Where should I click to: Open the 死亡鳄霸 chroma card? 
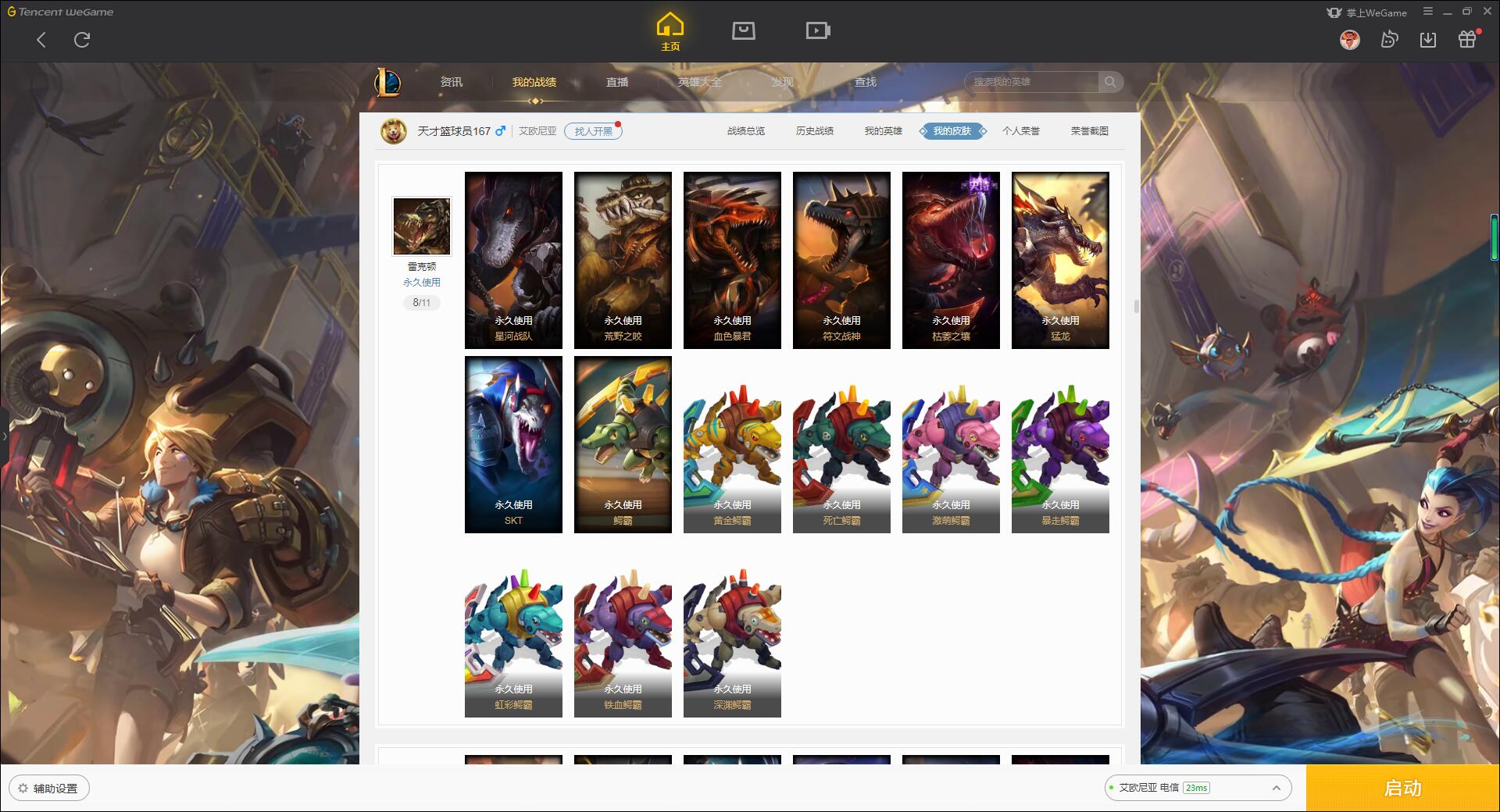point(841,458)
